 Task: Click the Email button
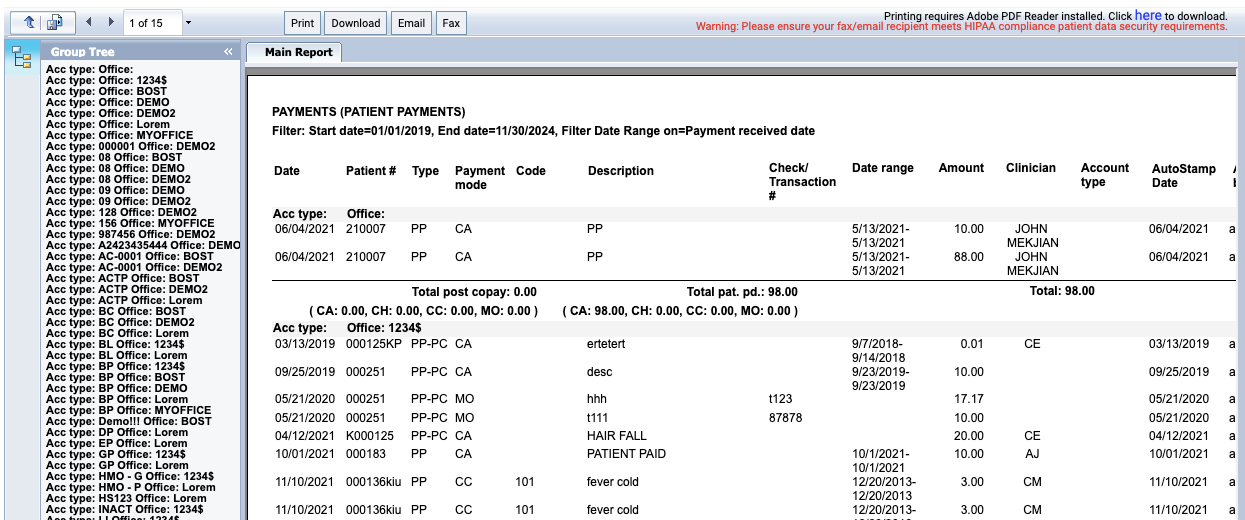click(411, 23)
